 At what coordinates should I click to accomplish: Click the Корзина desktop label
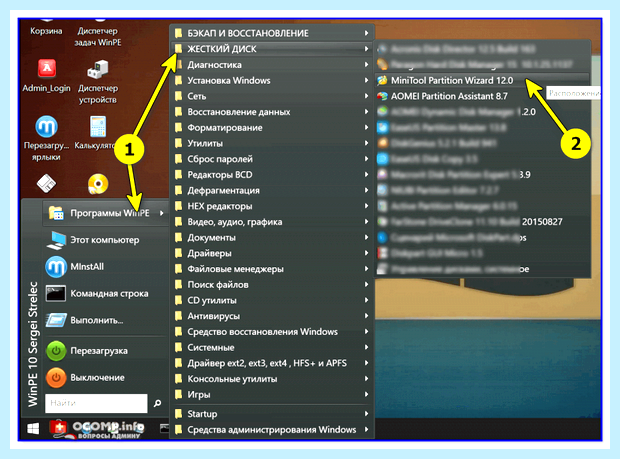click(x=46, y=31)
